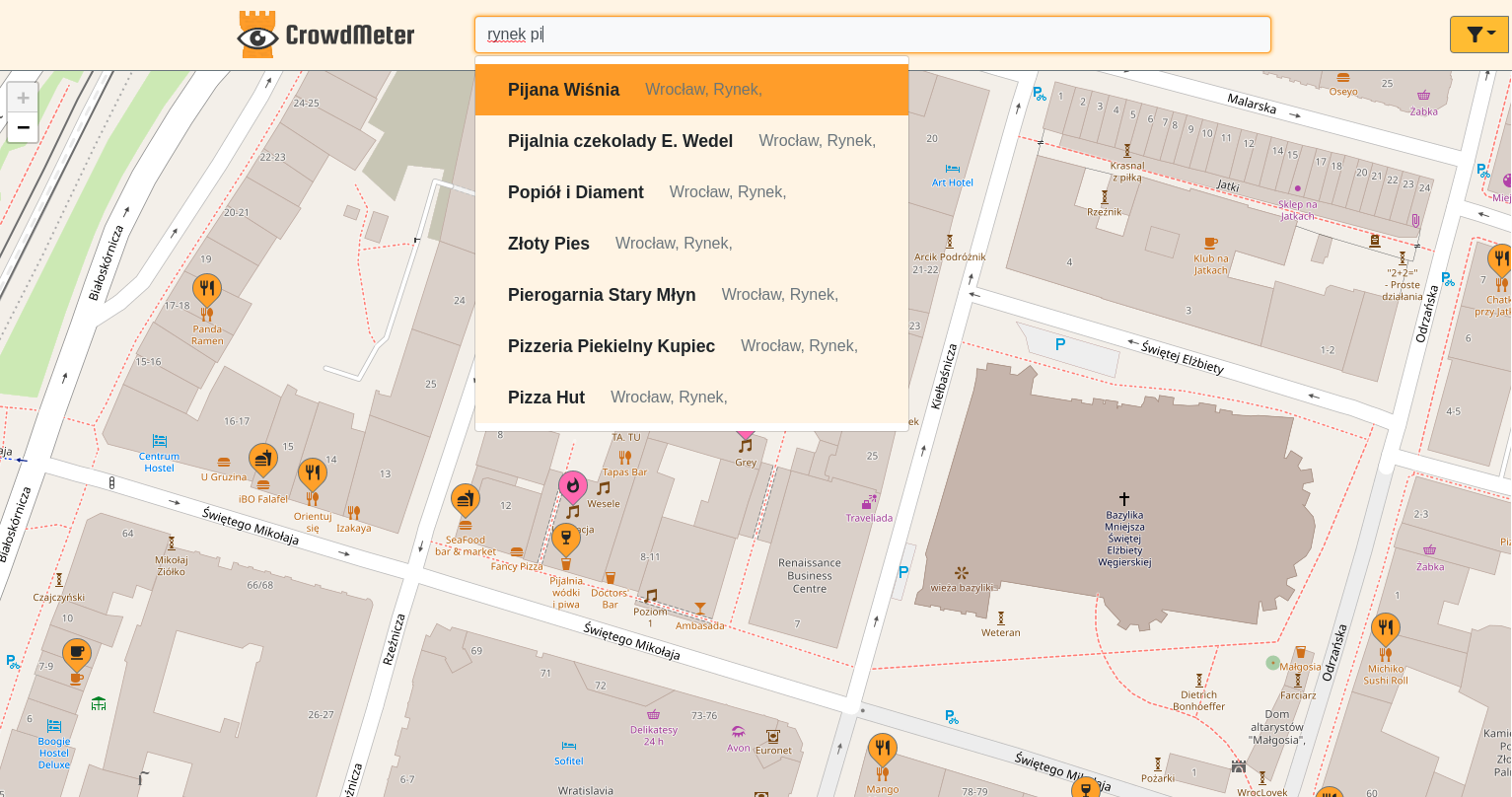Click the Oseyo fast-food icon
Image resolution: width=1512 pixels, height=797 pixels.
(x=1343, y=77)
